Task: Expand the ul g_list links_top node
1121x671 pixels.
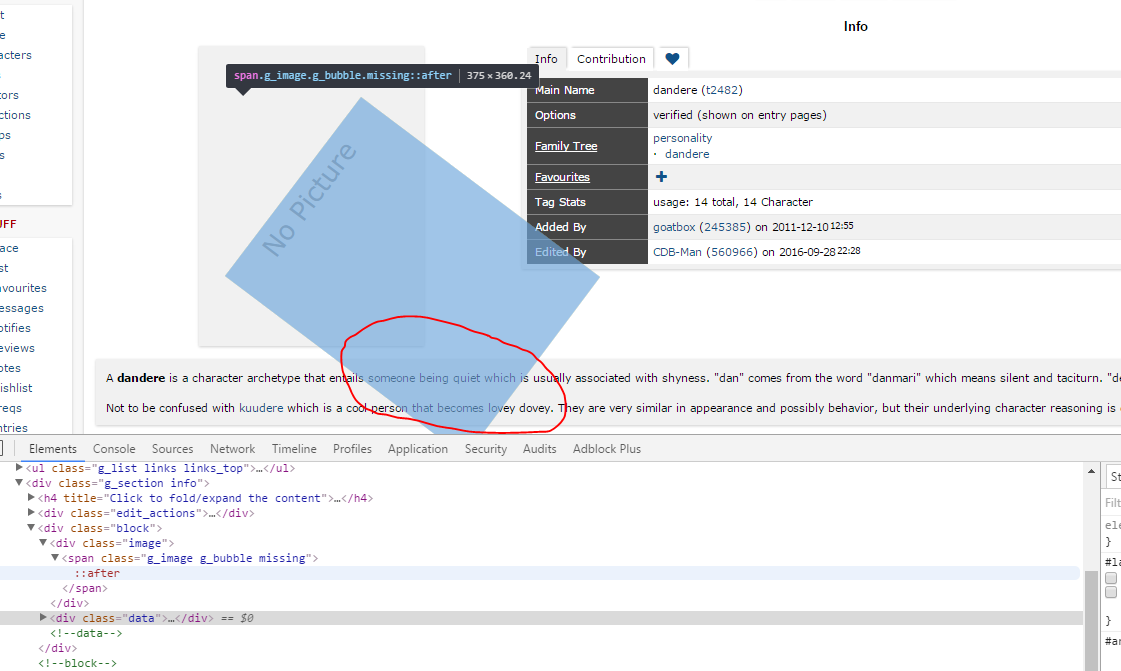Action: point(20,468)
